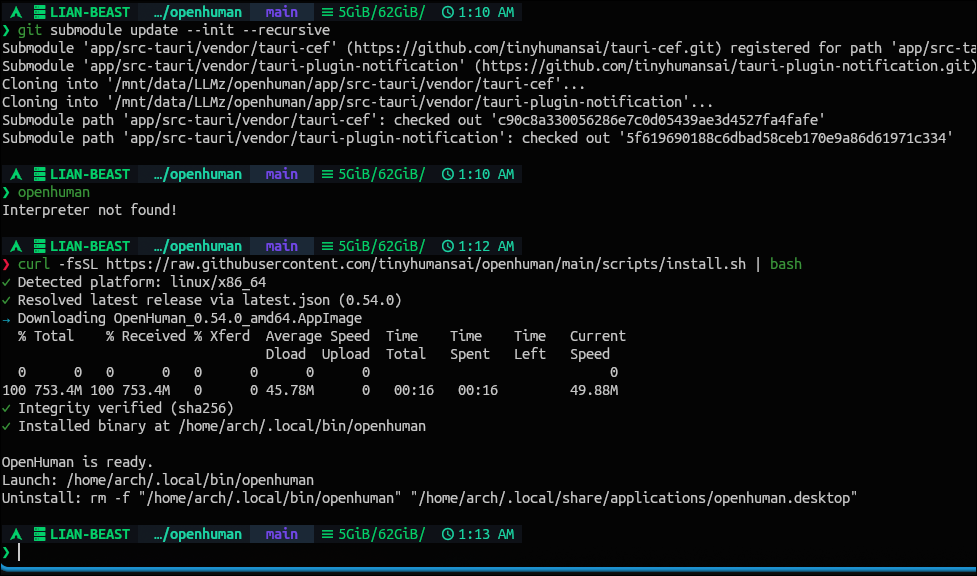Viewport: 977px width, 576px height.
Task: Click the green check before Integrity verified
Action: coord(6,408)
